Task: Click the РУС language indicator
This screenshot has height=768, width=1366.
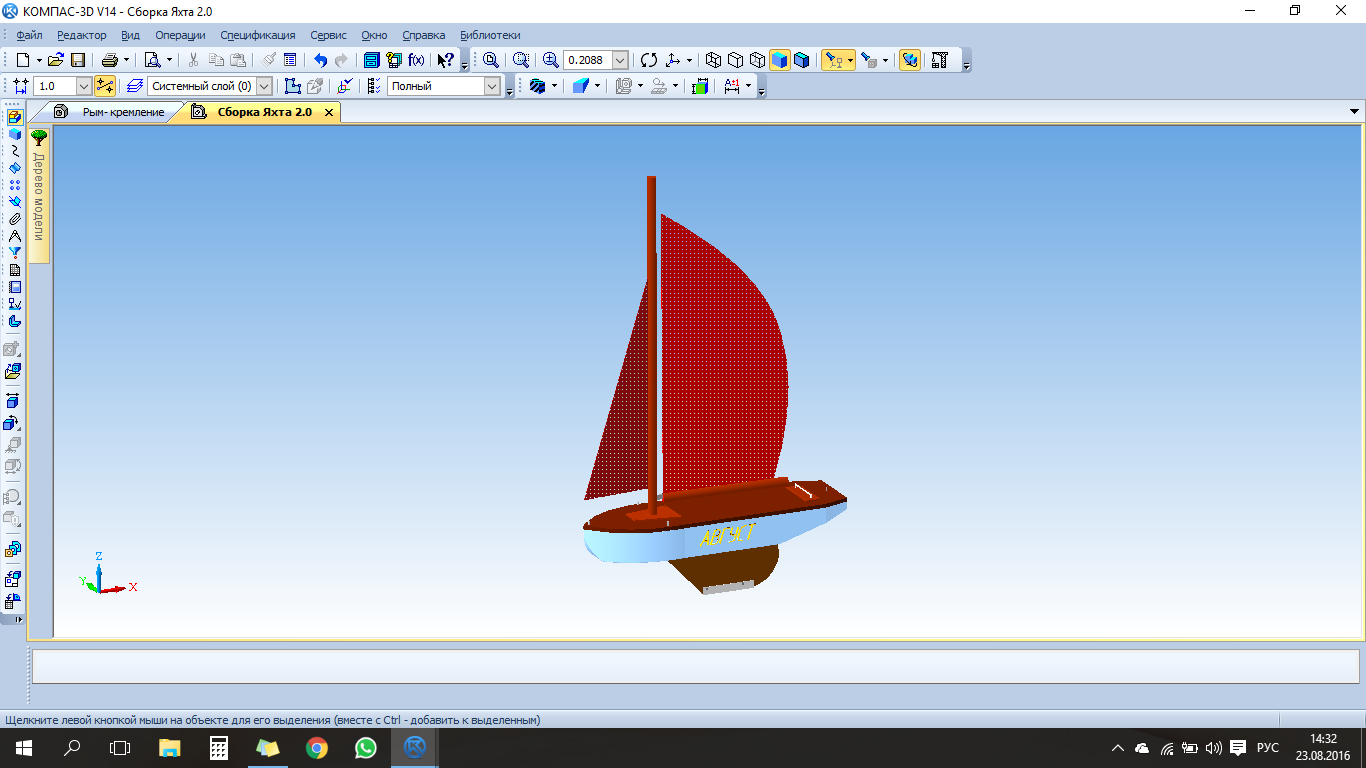Action: [1267, 747]
